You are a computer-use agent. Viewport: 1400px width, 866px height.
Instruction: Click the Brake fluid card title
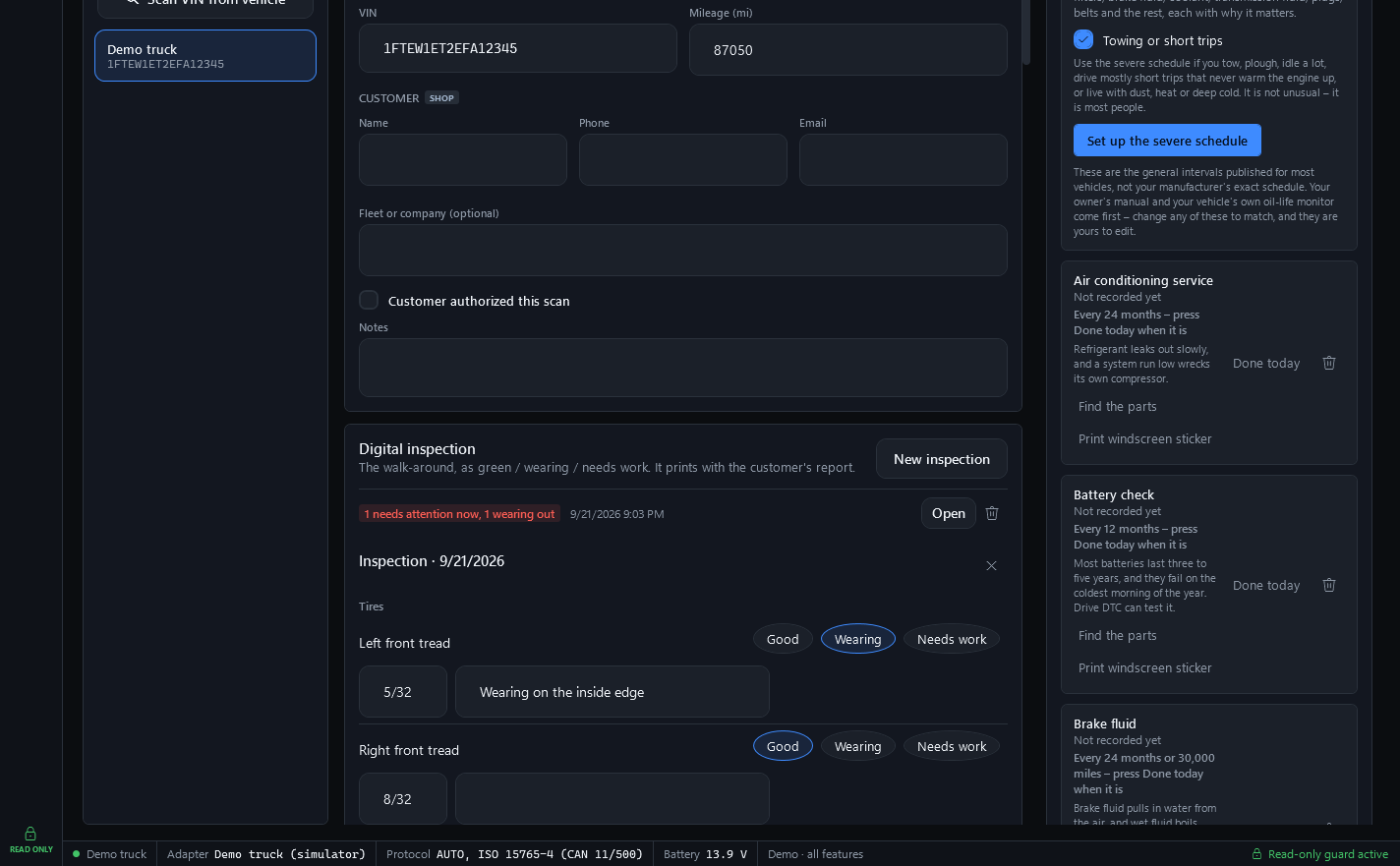[1105, 723]
